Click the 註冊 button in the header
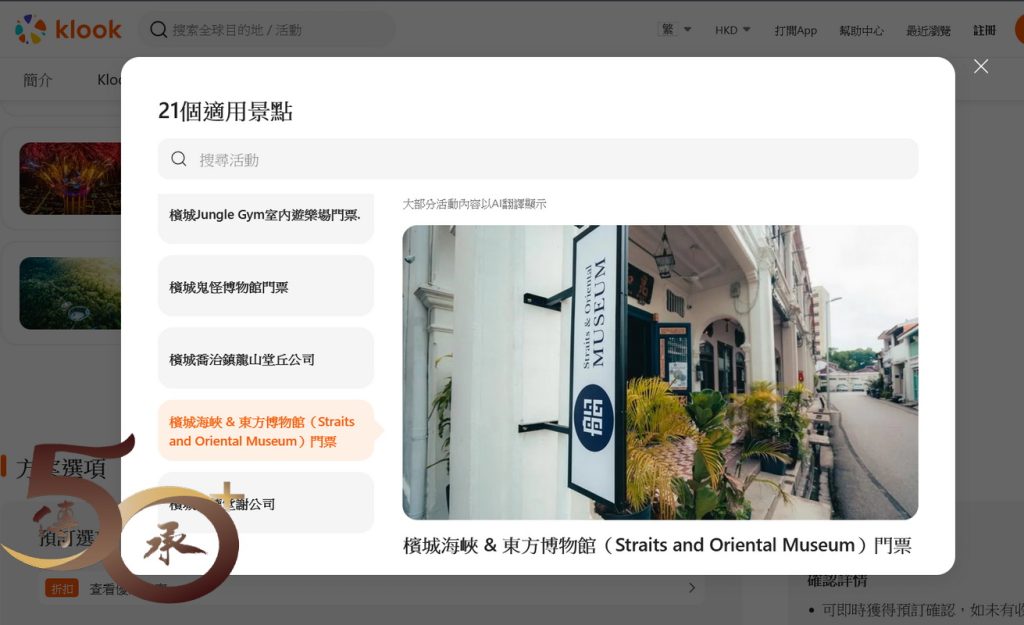 coord(984,30)
